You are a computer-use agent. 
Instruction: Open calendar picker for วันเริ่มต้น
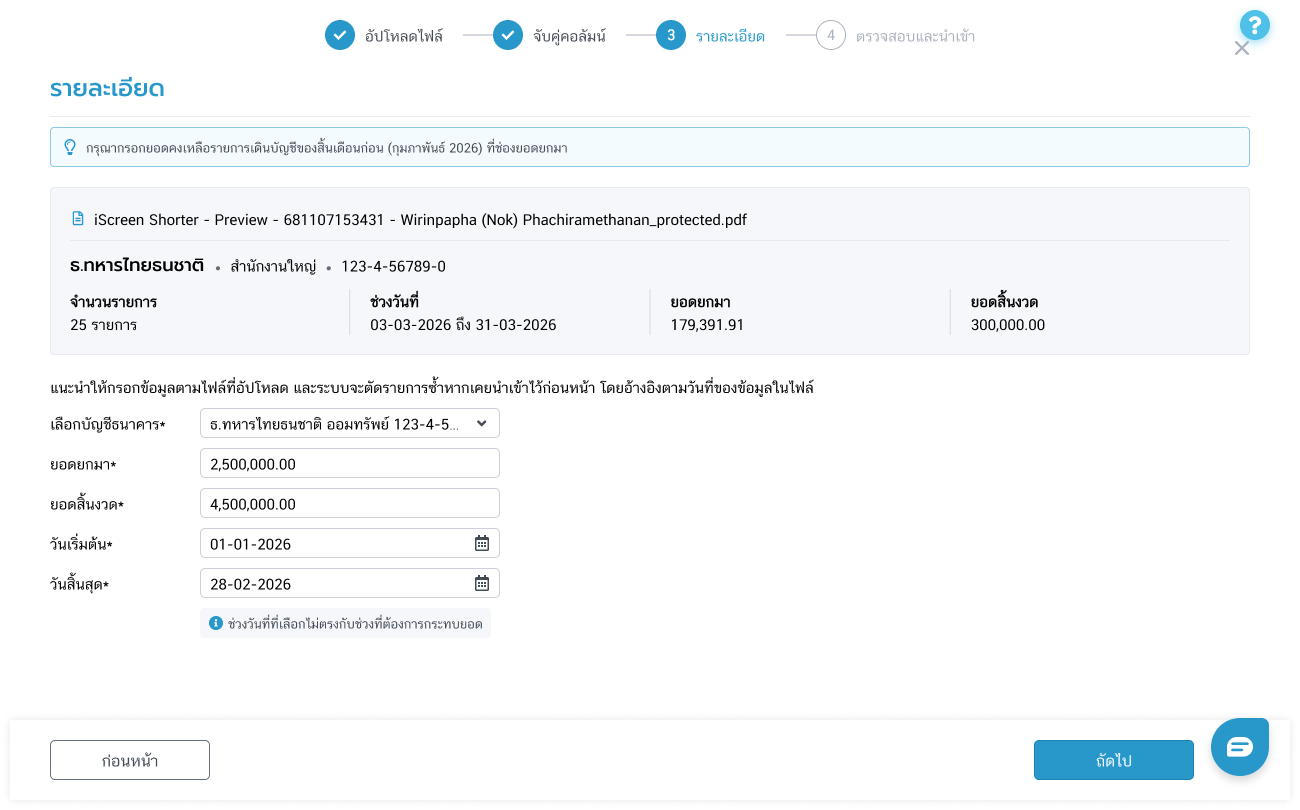tap(481, 544)
